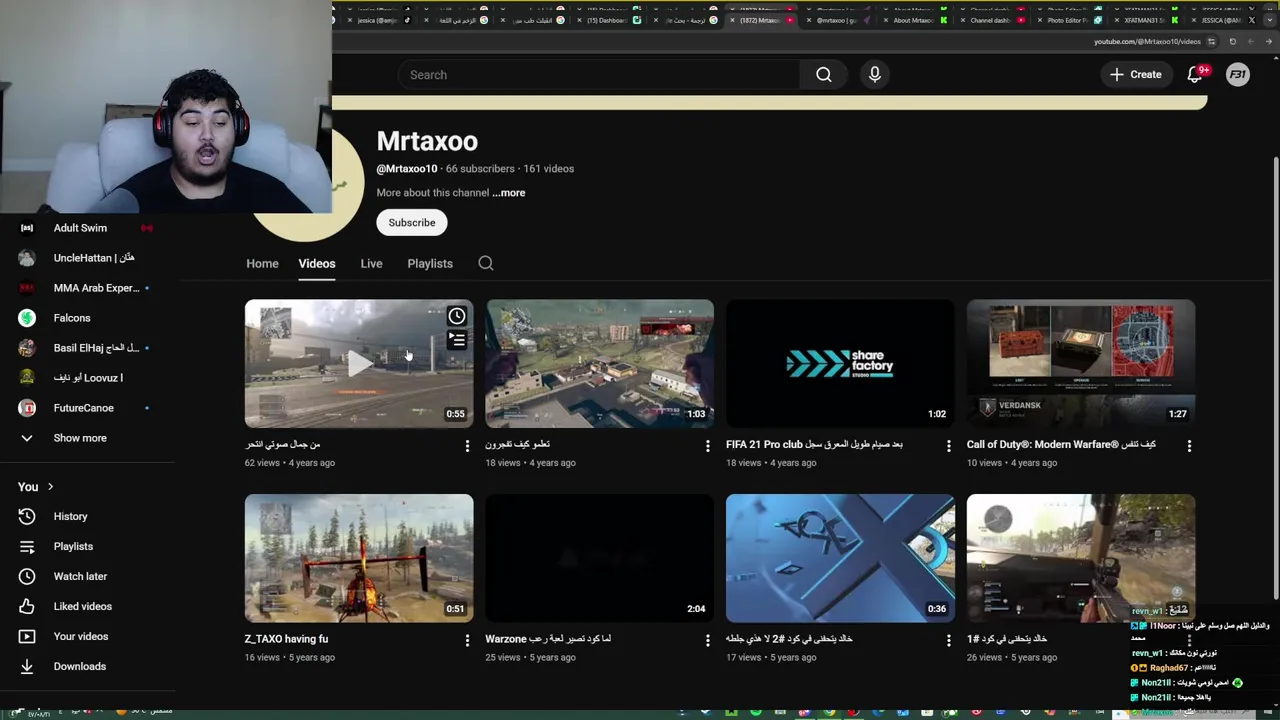Open Z_TAXO having fu video title
The width and height of the screenshot is (1280, 720).
286,639
